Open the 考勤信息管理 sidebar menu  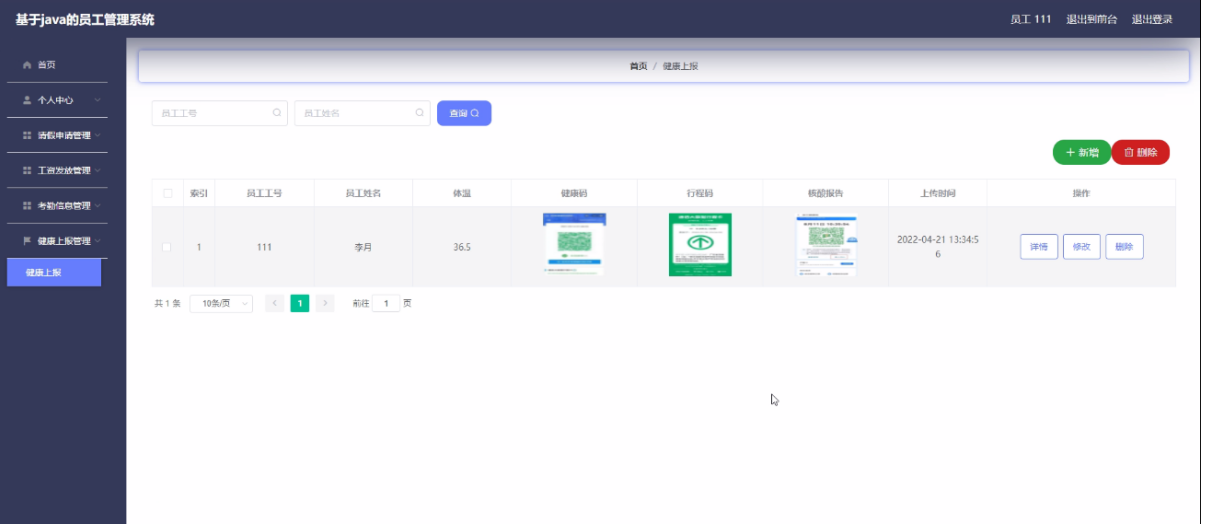pos(57,206)
